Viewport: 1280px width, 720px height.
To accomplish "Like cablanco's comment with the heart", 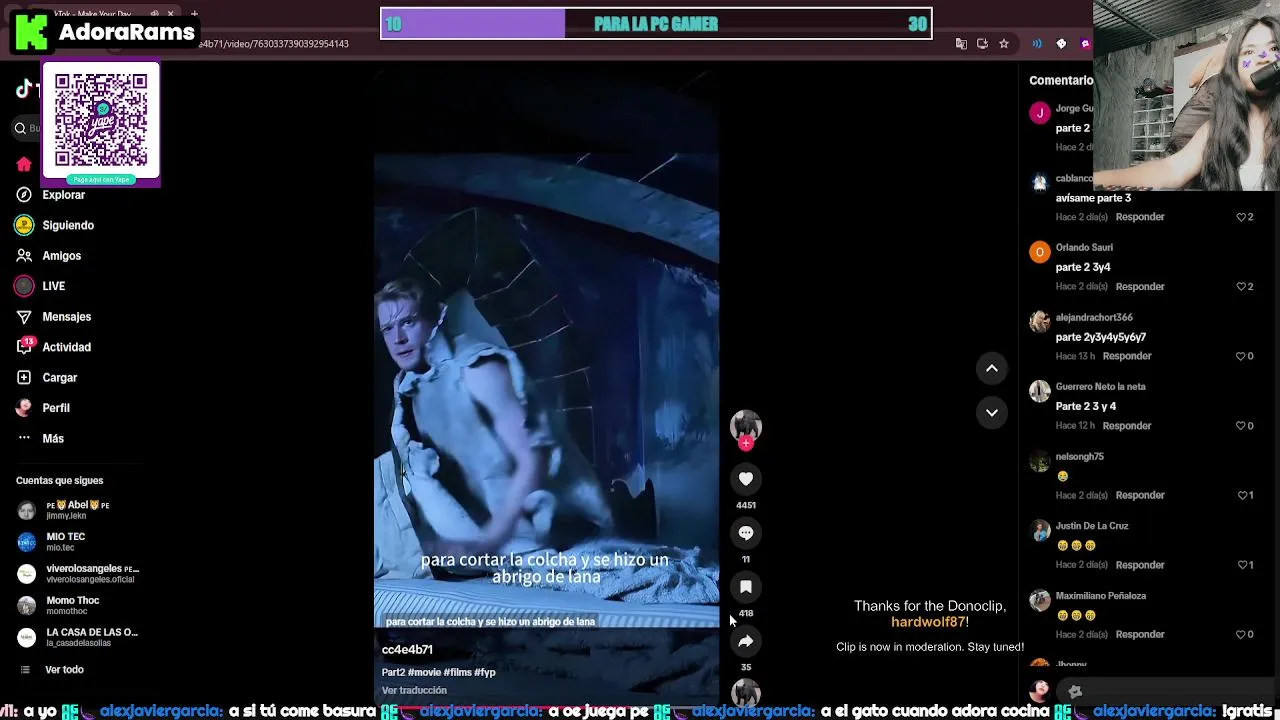I will [1241, 217].
